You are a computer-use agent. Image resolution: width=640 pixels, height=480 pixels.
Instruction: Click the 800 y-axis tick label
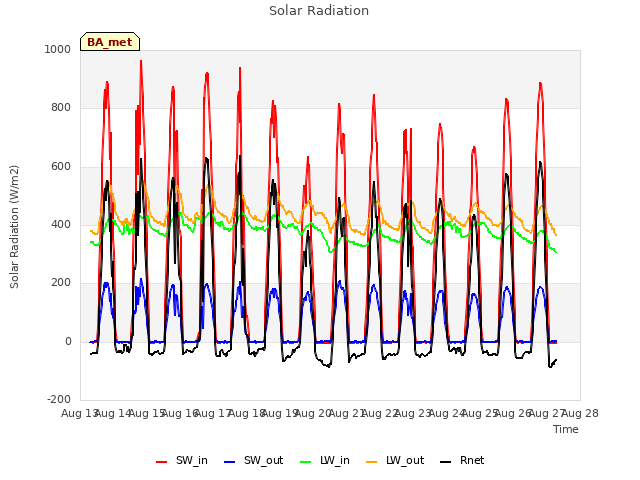point(61,108)
